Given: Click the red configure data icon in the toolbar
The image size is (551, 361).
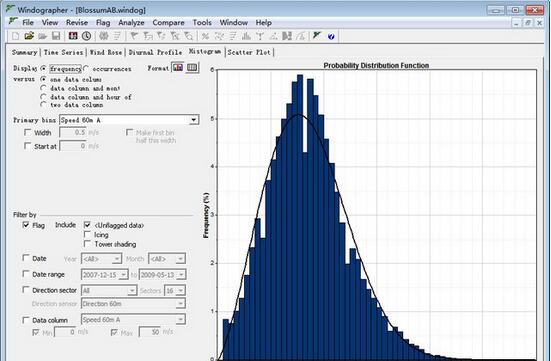Looking at the screenshot, I should click(73, 36).
